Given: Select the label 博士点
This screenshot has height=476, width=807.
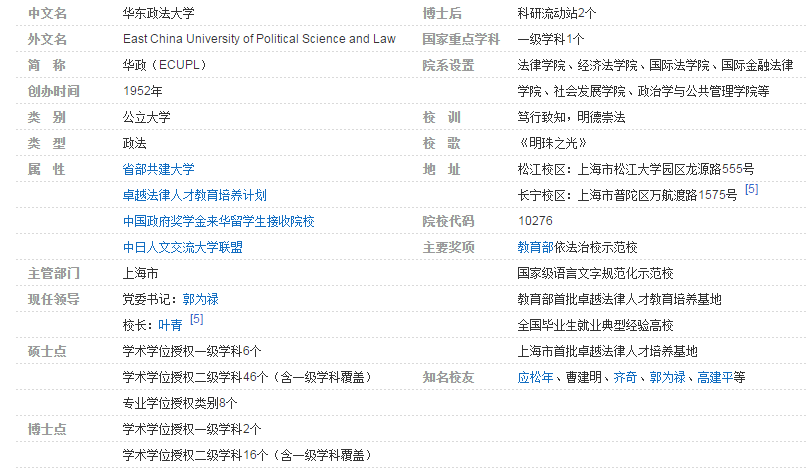Looking at the screenshot, I should click(47, 429).
